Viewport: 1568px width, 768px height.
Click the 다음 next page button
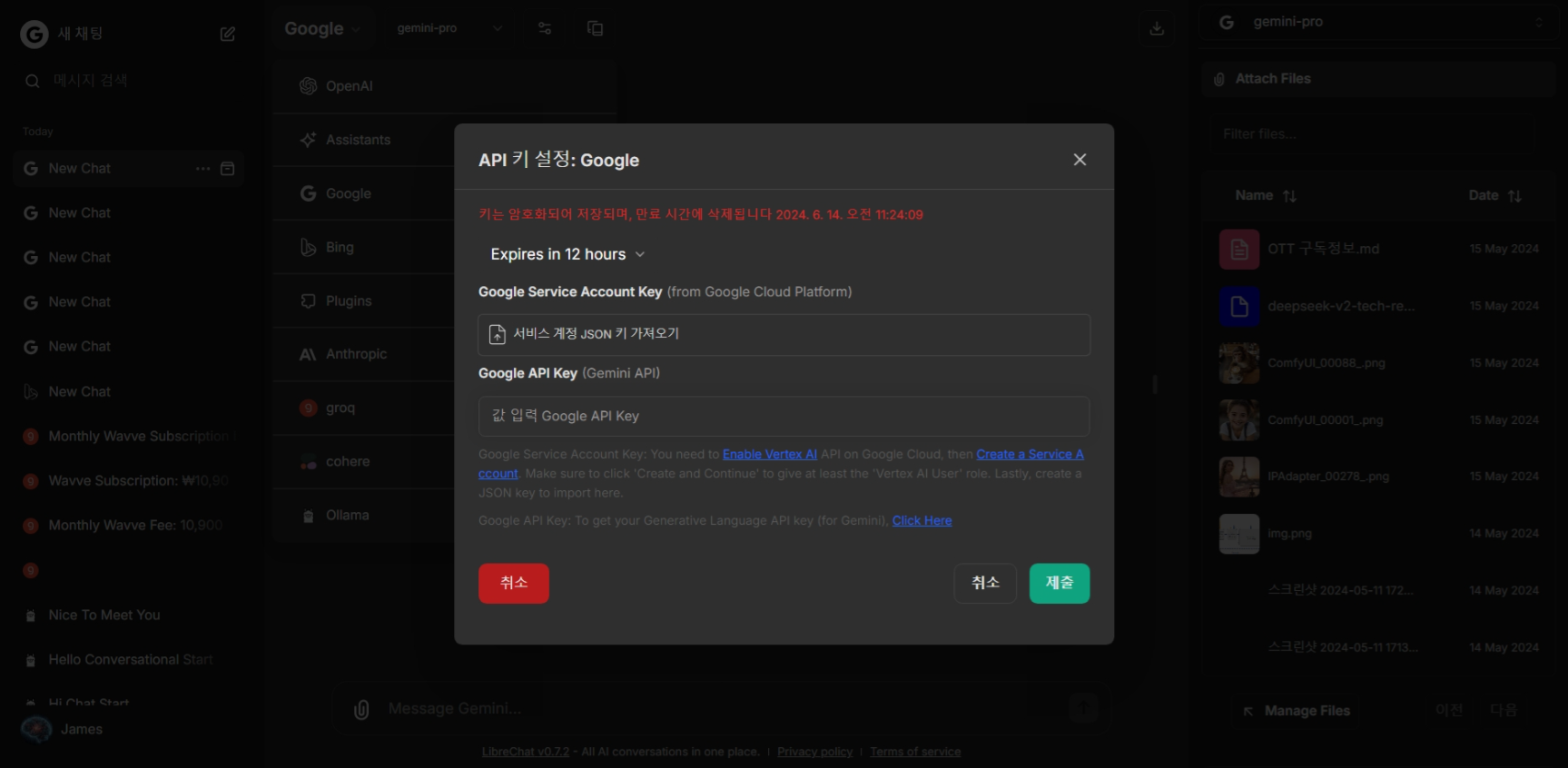click(x=1504, y=710)
